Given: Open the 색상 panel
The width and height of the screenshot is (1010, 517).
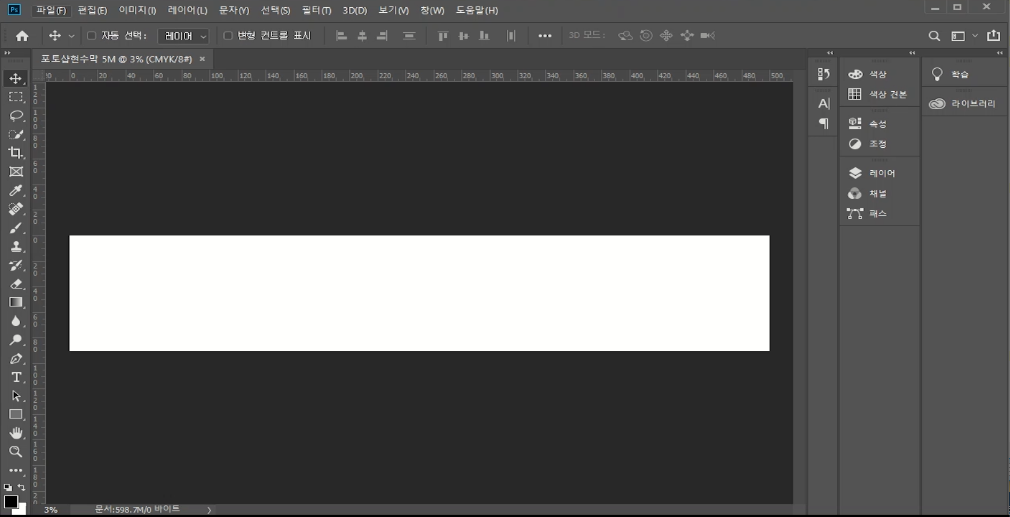Looking at the screenshot, I should 879,75.
